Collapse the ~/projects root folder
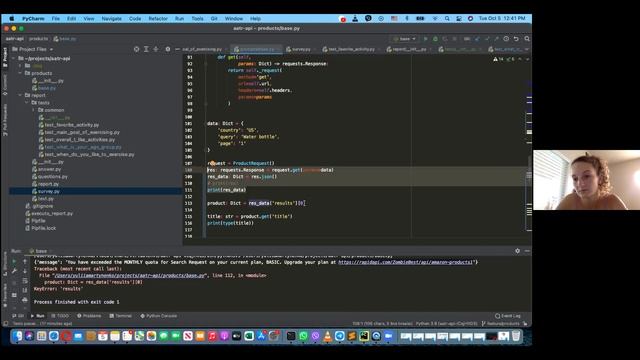This screenshot has width=640, height=360. tap(13, 58)
